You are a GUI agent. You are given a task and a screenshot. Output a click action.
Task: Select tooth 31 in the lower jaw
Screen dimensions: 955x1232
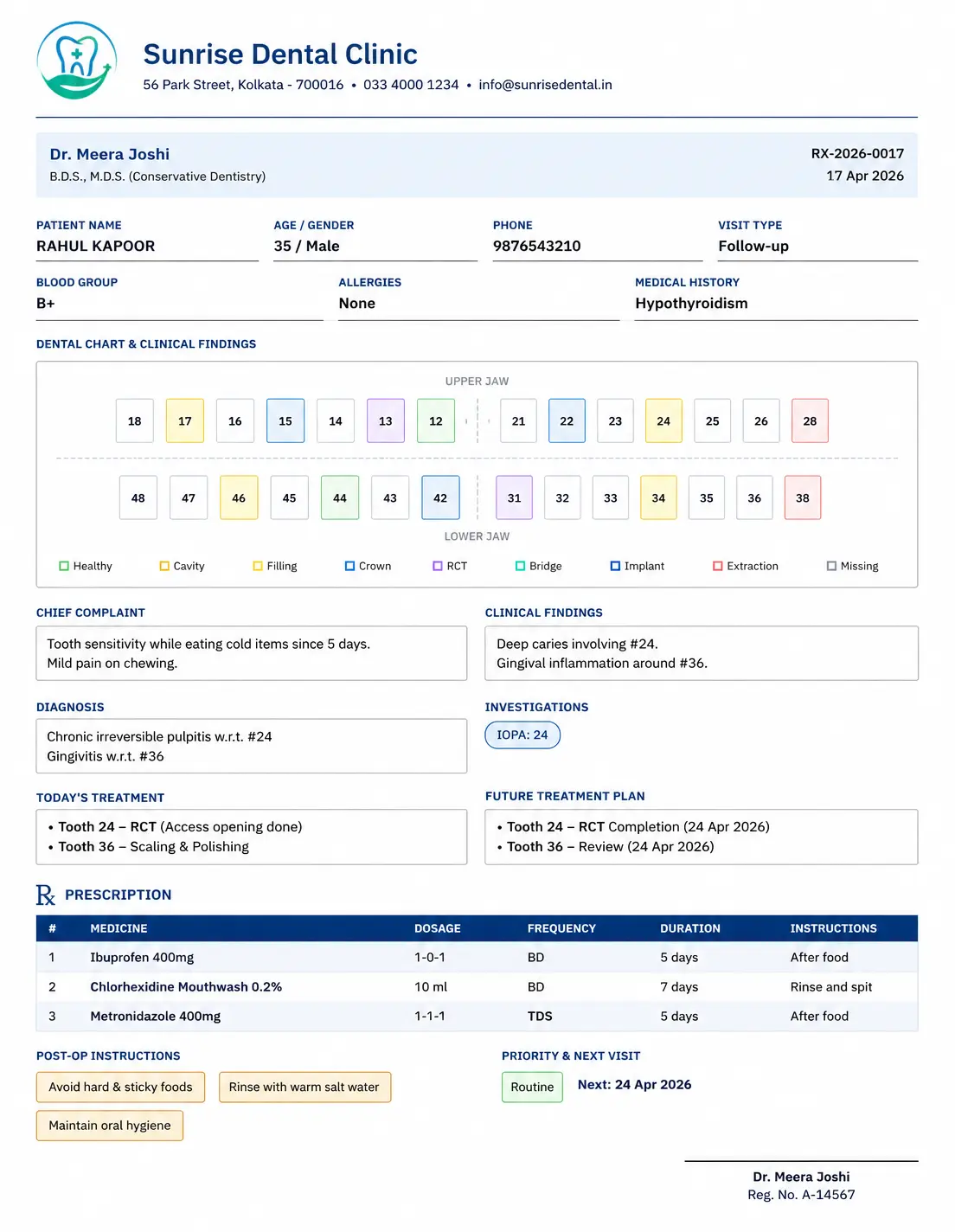(x=514, y=497)
